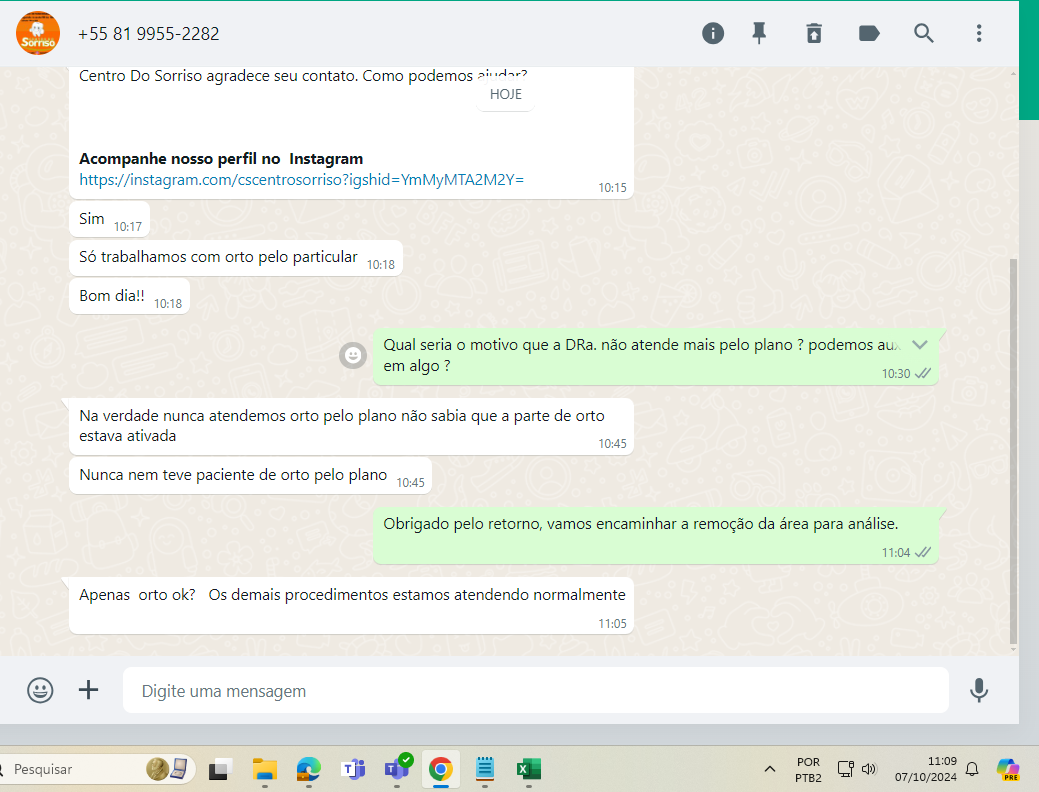
Task: Open the Notepad taskbar icon
Action: (485, 769)
